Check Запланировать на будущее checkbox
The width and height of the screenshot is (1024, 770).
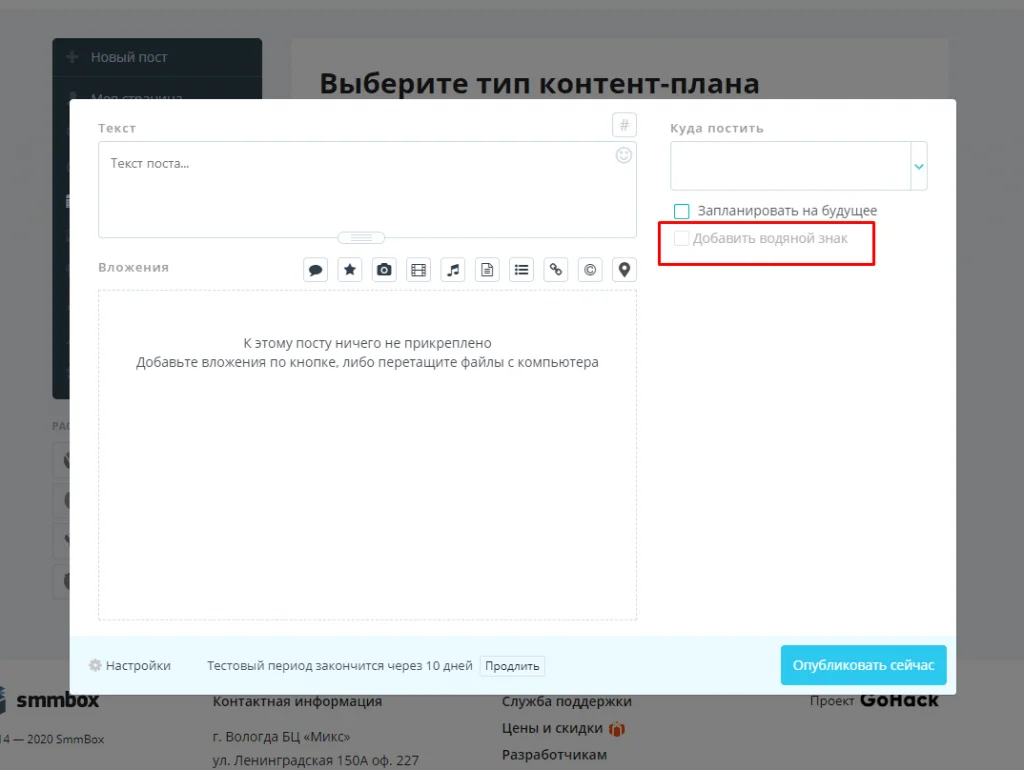click(681, 211)
